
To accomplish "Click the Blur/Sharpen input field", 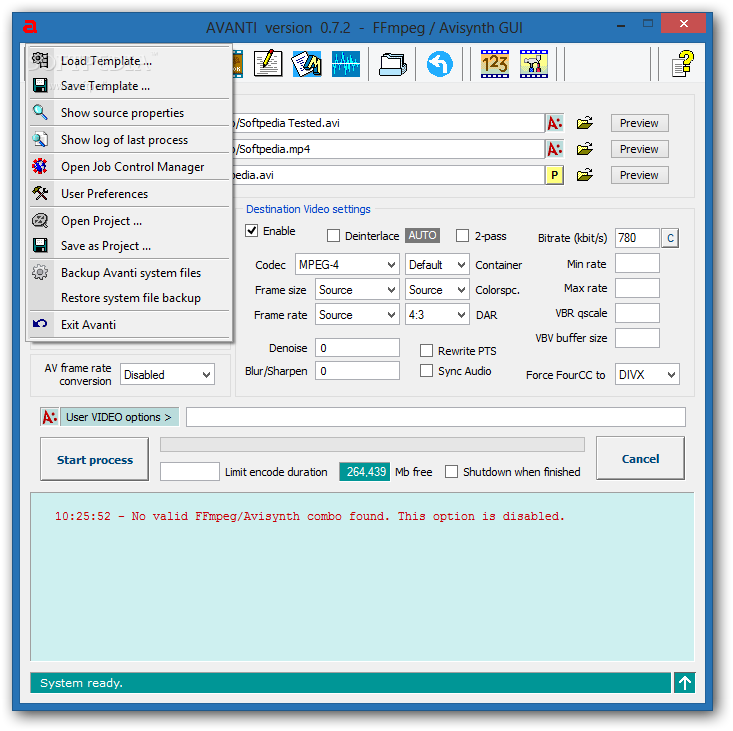I will point(357,371).
